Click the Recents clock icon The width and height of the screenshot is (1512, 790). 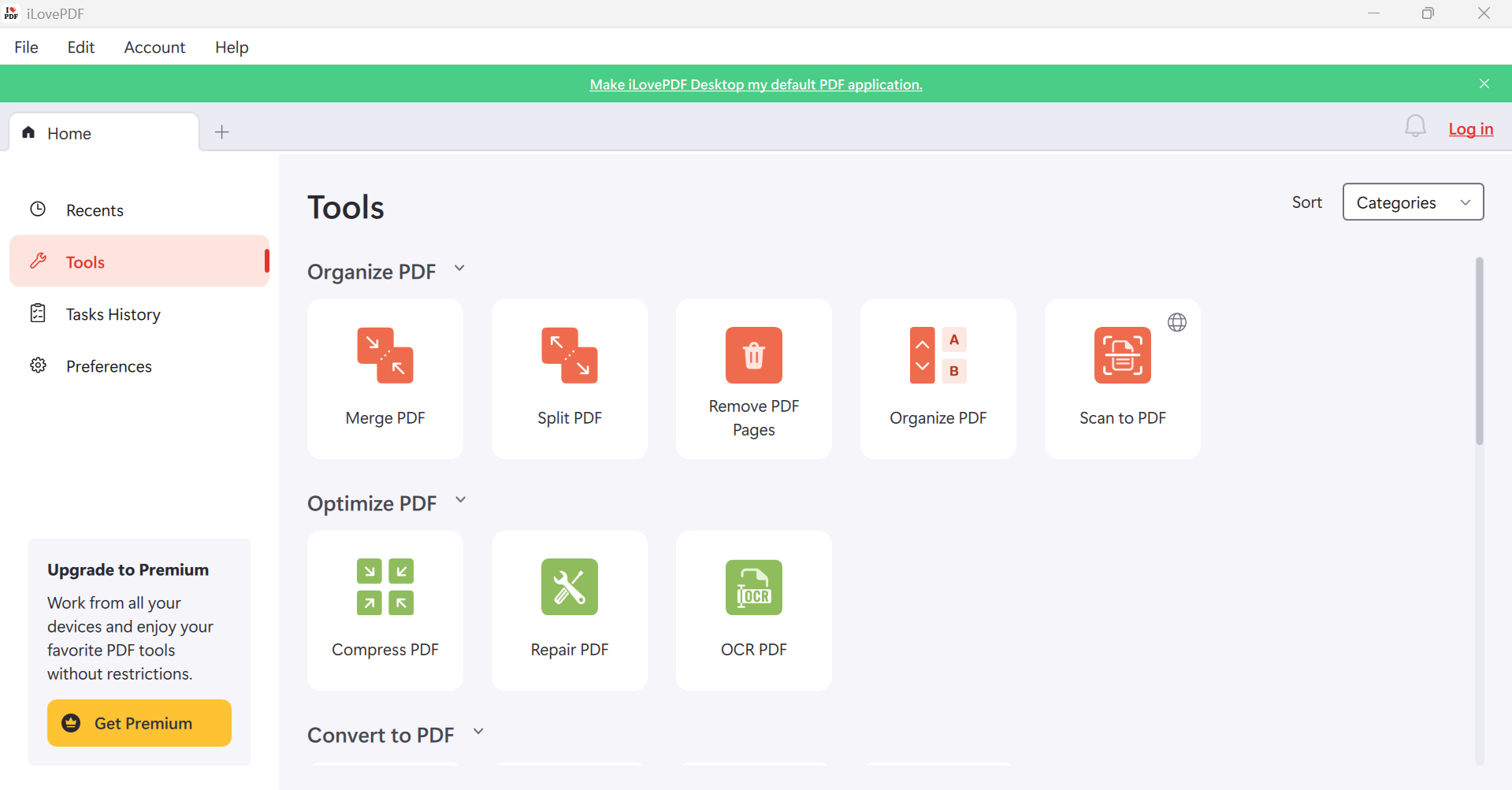pyautogui.click(x=38, y=210)
